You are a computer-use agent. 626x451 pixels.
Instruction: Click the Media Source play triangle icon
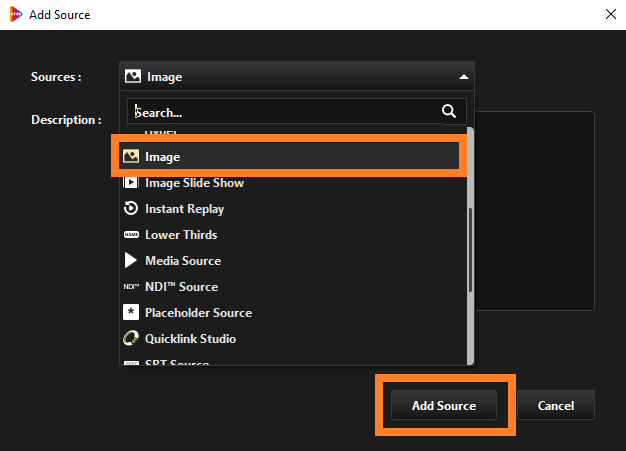point(131,260)
